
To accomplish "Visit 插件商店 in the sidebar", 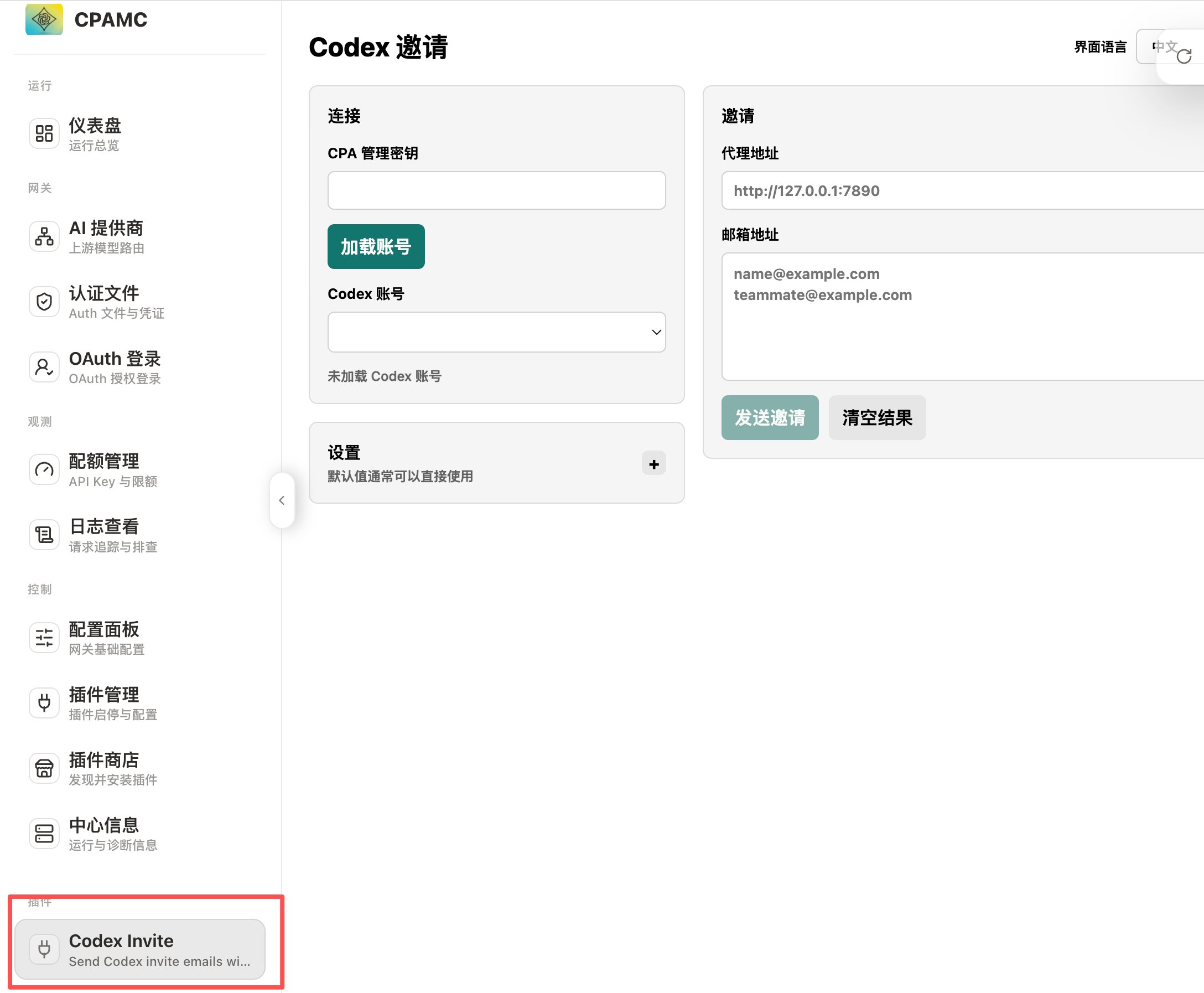I will [139, 768].
